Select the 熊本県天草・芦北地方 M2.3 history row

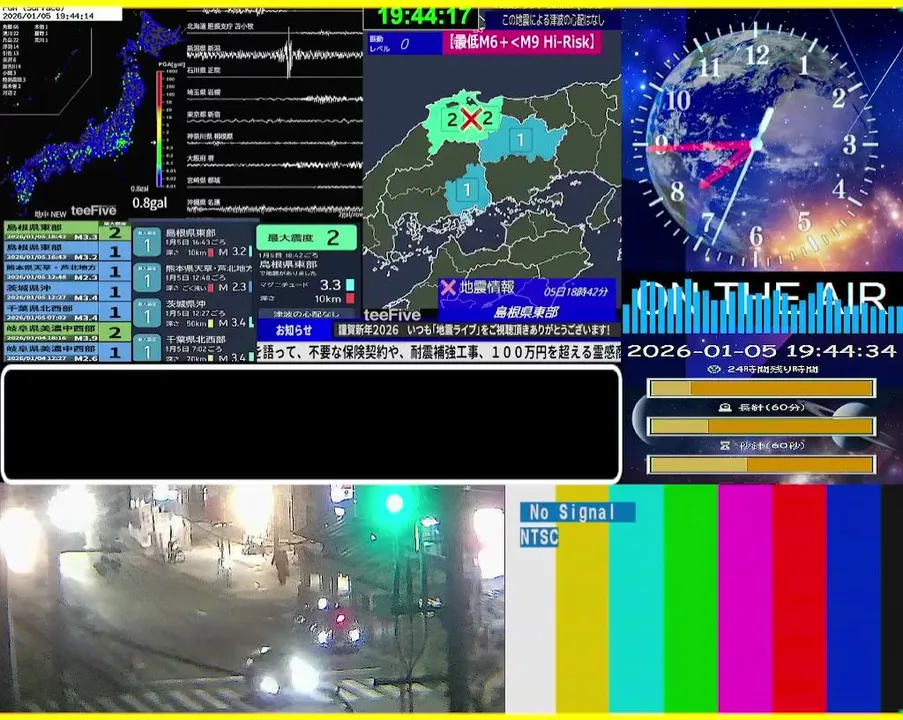point(68,272)
